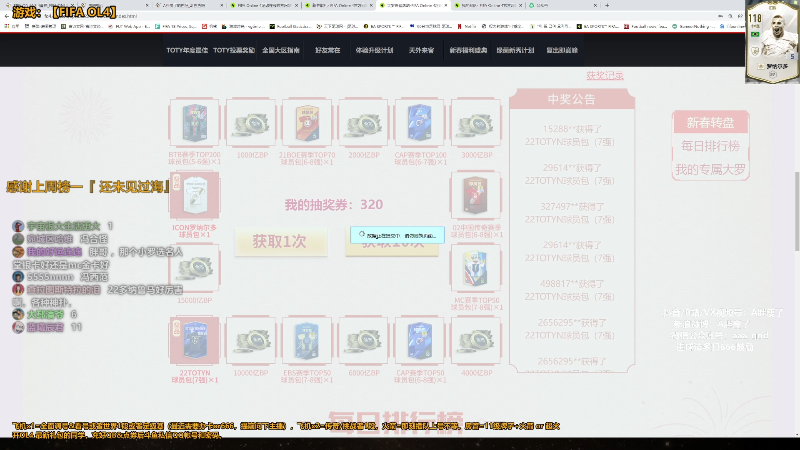Open a new browser tab with plus
Viewport: 800px width, 450px height.
[x=607, y=5]
